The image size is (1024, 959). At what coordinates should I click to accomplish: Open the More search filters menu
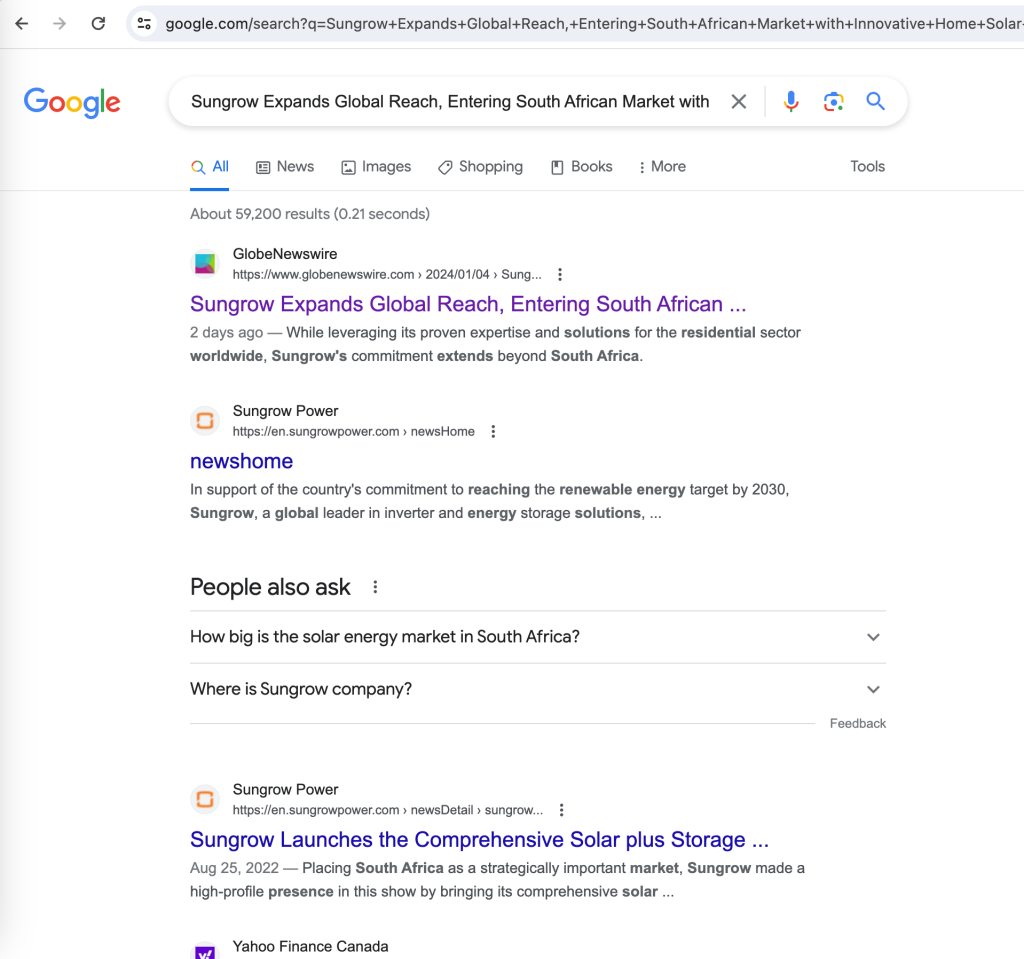pyautogui.click(x=662, y=167)
